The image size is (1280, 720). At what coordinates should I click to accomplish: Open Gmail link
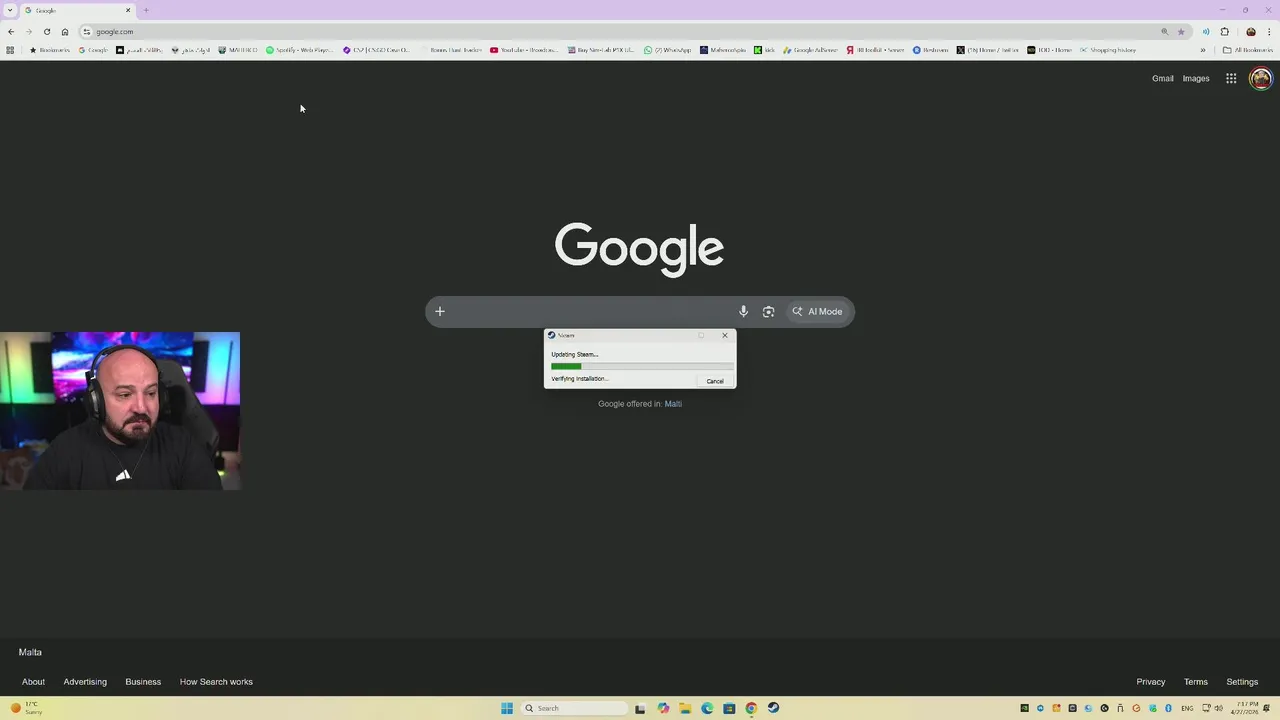[1162, 78]
